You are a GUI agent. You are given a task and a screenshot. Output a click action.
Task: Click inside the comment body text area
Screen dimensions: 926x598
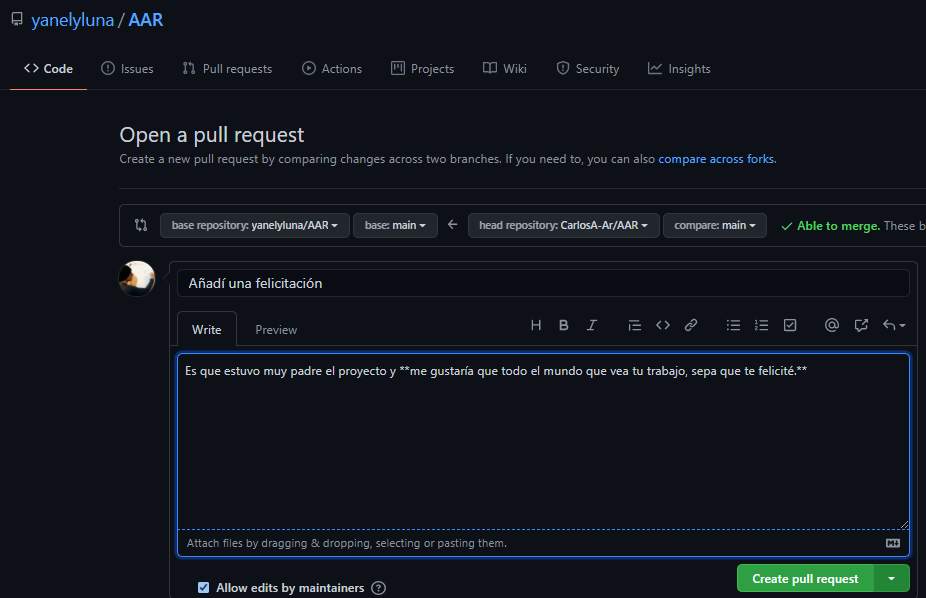click(x=543, y=441)
